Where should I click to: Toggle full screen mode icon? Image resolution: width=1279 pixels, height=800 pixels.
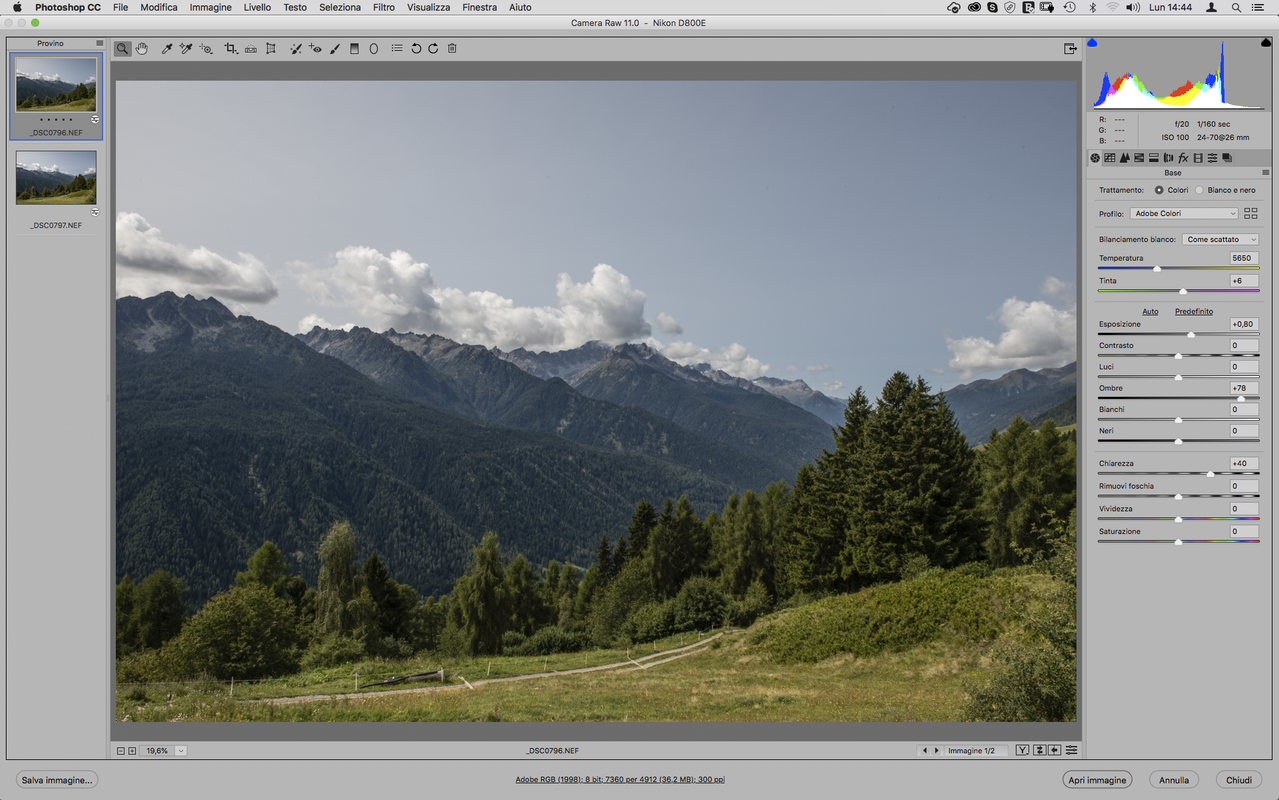[x=1070, y=48]
